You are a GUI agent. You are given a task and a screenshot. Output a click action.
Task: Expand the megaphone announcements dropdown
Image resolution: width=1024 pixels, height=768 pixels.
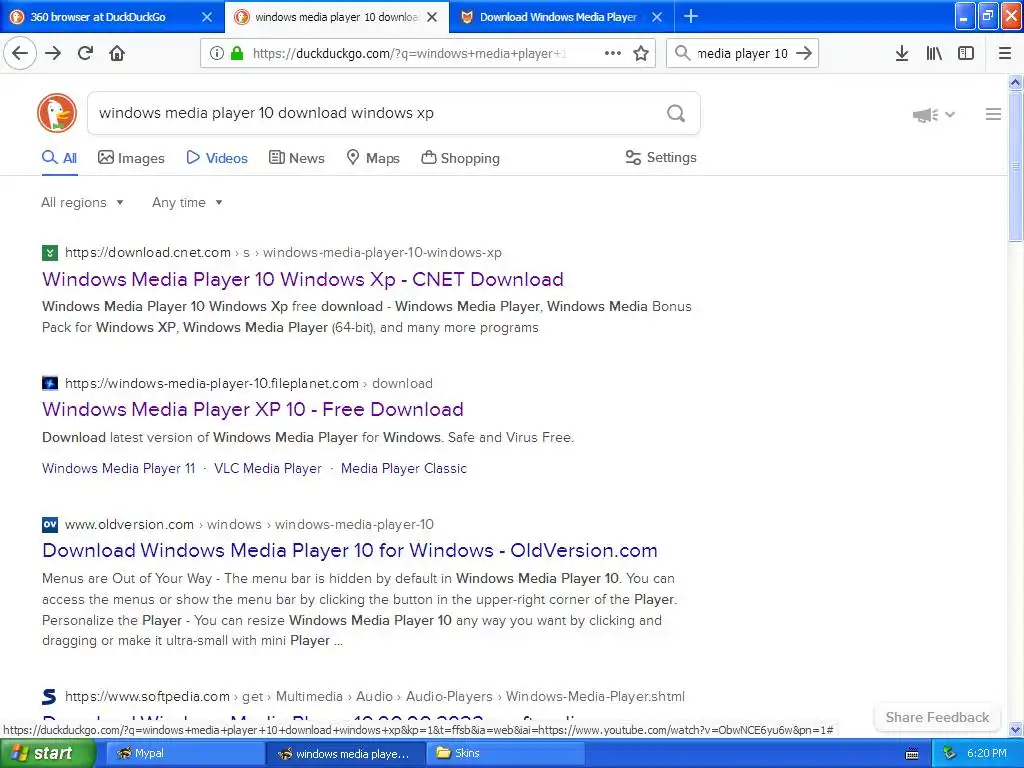tap(934, 115)
